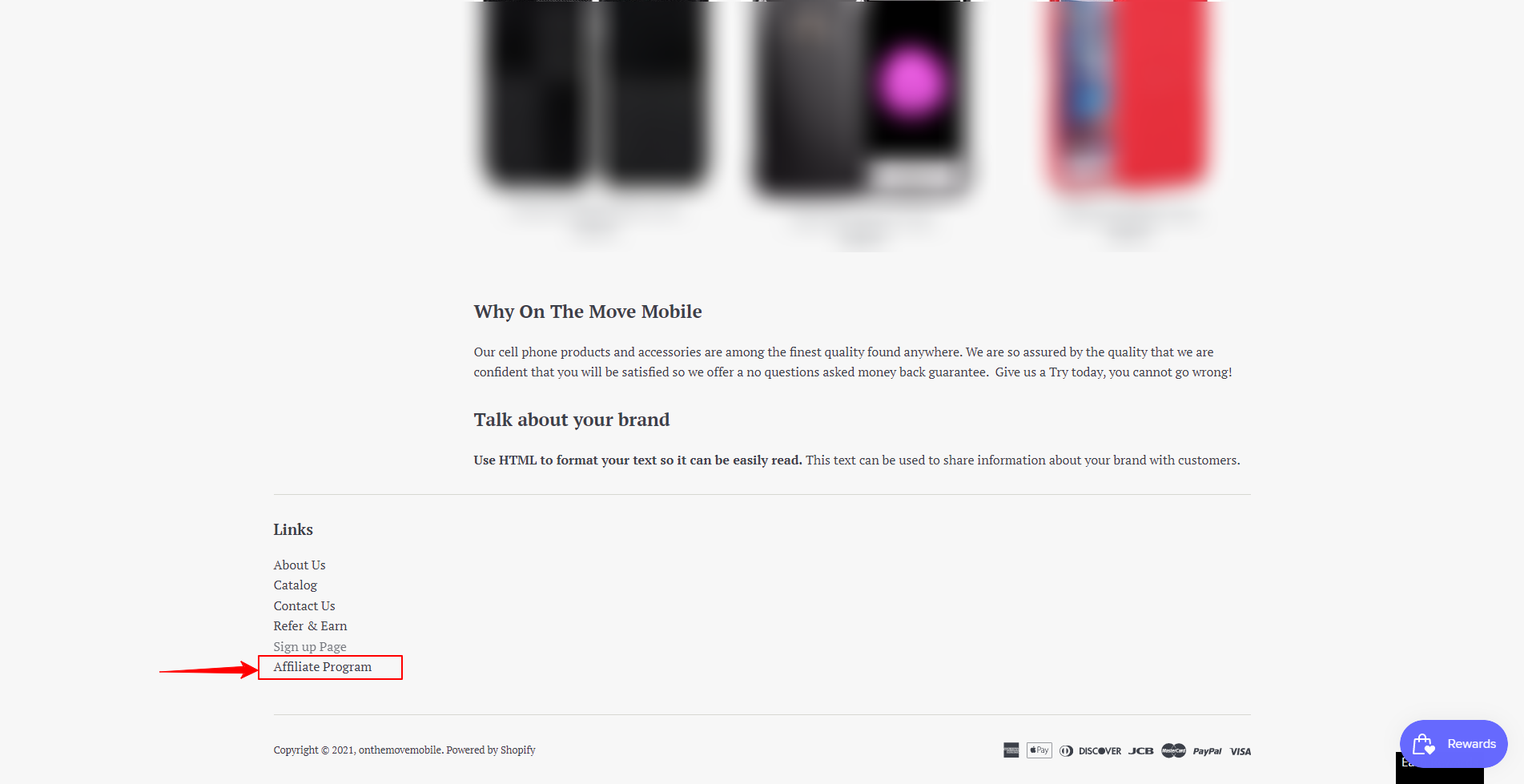Open the Rewards widget button
Screen dimensions: 1524x784
coord(1454,744)
